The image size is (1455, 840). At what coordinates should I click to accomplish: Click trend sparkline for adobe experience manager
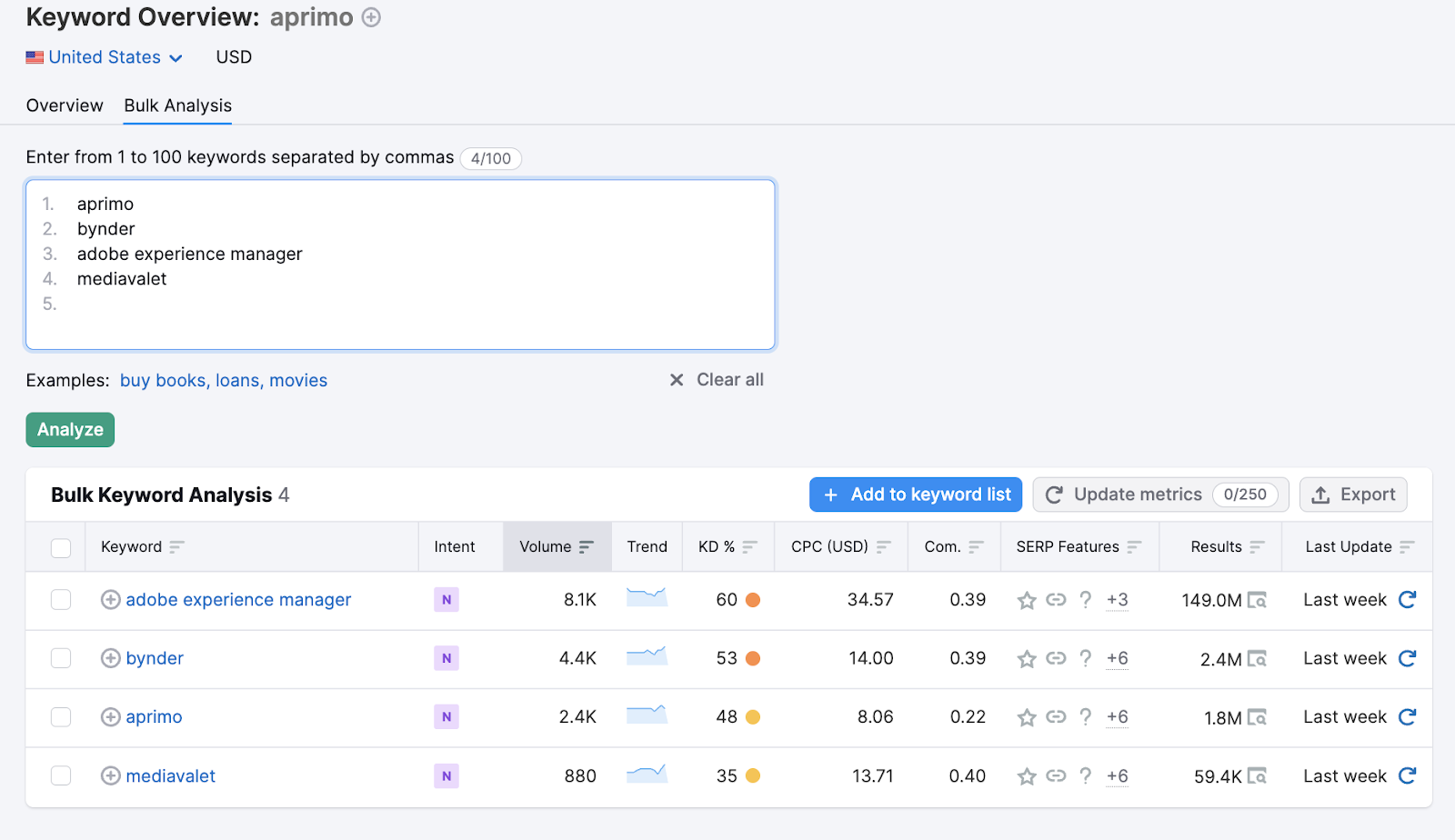coord(647,597)
